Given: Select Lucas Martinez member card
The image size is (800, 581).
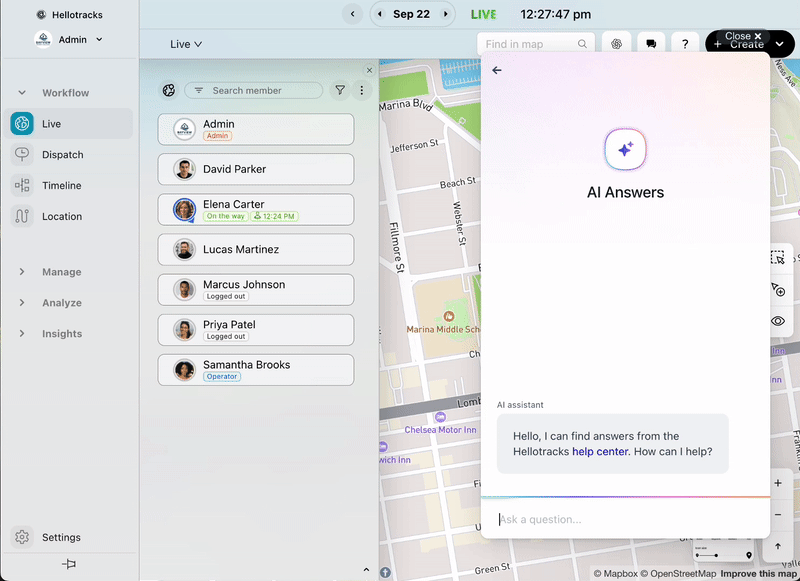Looking at the screenshot, I should tap(256, 249).
